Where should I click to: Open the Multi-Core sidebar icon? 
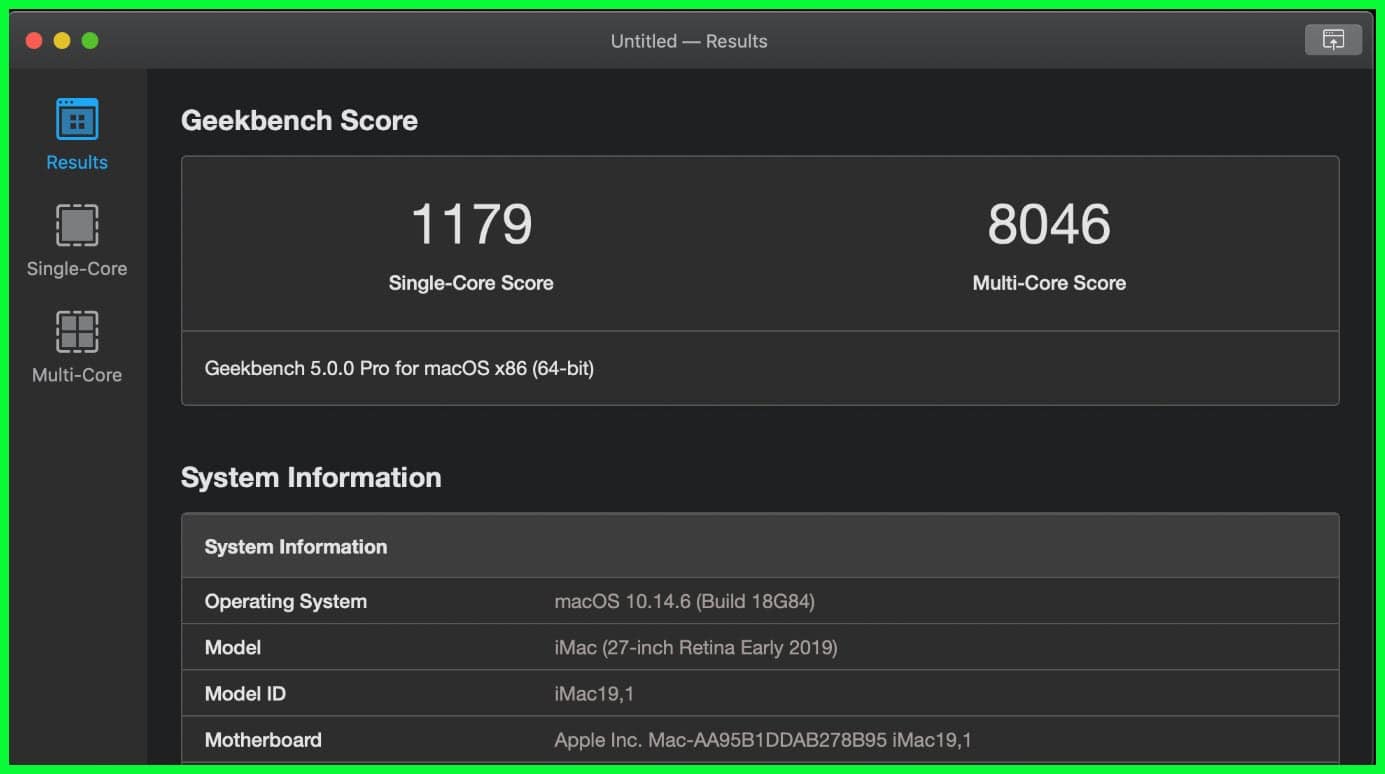click(x=77, y=332)
